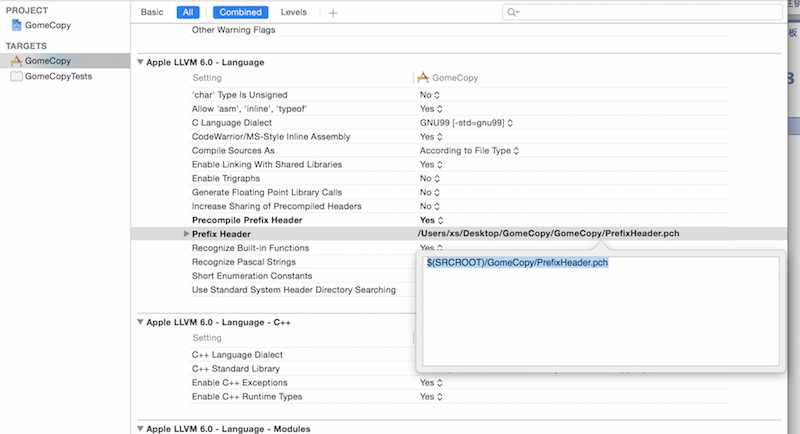Image resolution: width=800 pixels, height=434 pixels.
Task: Click the plus add build setting button
Action: [x=333, y=13]
